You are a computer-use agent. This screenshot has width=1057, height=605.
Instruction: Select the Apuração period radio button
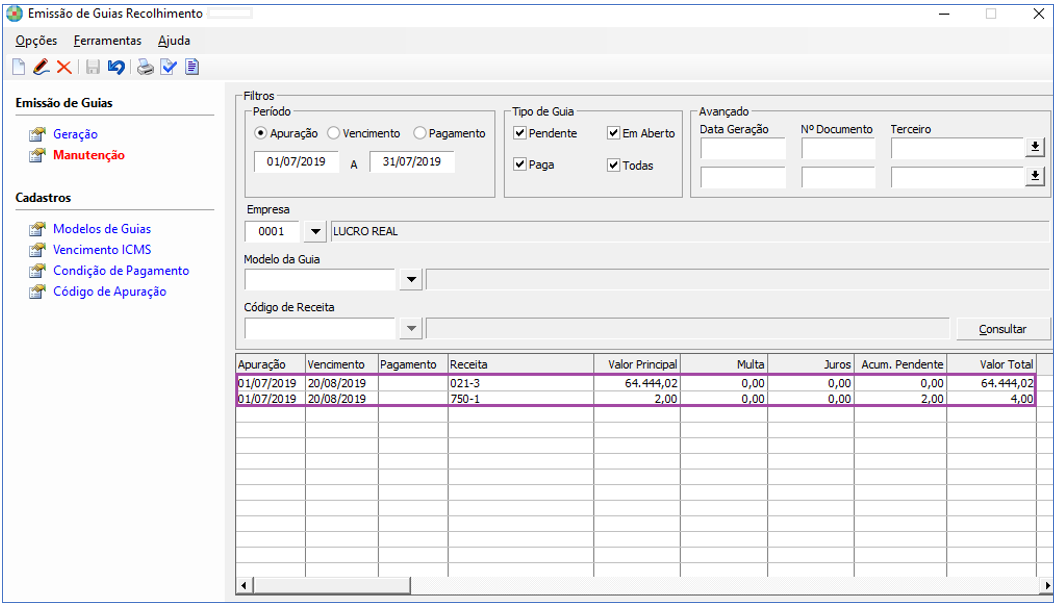(260, 133)
